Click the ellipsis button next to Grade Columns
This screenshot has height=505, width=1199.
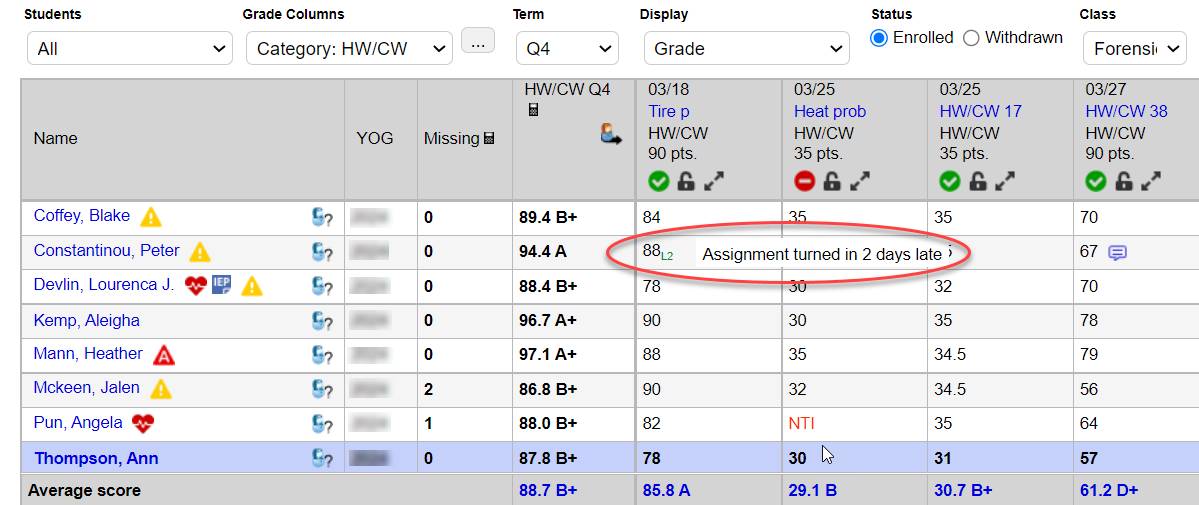click(x=477, y=42)
